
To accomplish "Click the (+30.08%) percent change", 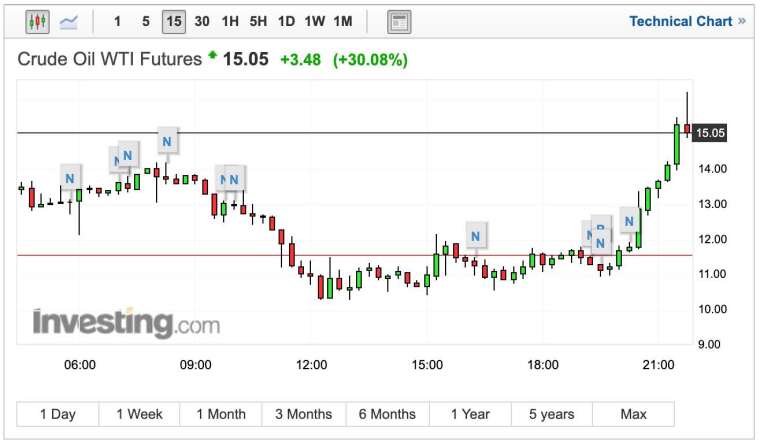I will pos(370,60).
